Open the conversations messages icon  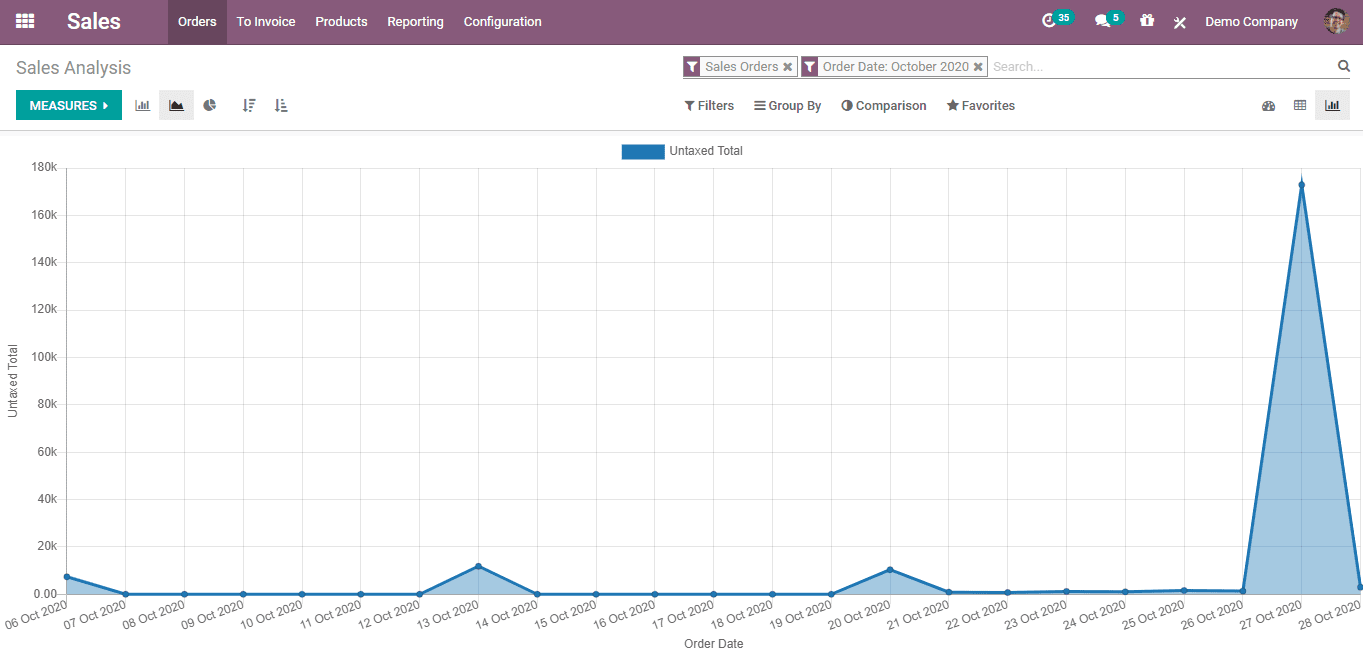(1102, 21)
